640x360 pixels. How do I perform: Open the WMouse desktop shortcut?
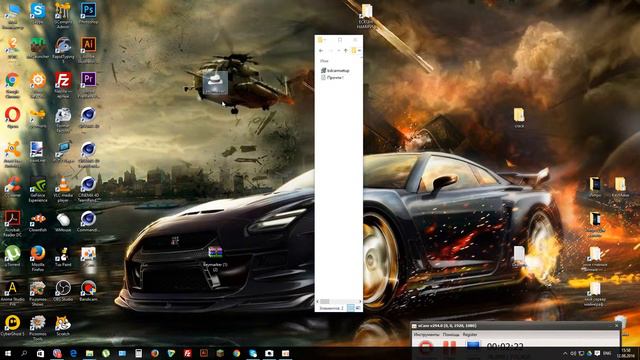point(63,222)
